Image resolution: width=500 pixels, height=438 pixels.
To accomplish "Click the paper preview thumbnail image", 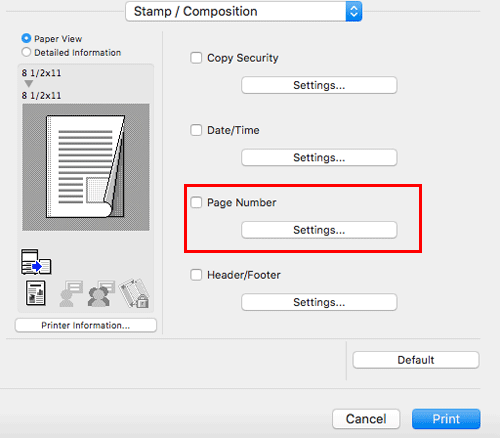I will click(x=86, y=167).
